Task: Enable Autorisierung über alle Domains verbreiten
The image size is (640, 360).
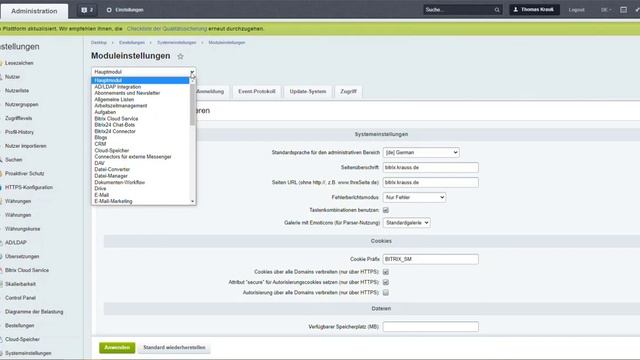Action: [x=386, y=293]
